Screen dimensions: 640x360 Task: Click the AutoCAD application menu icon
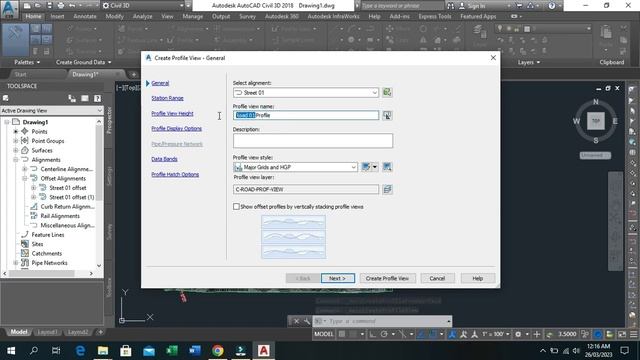click(9, 8)
